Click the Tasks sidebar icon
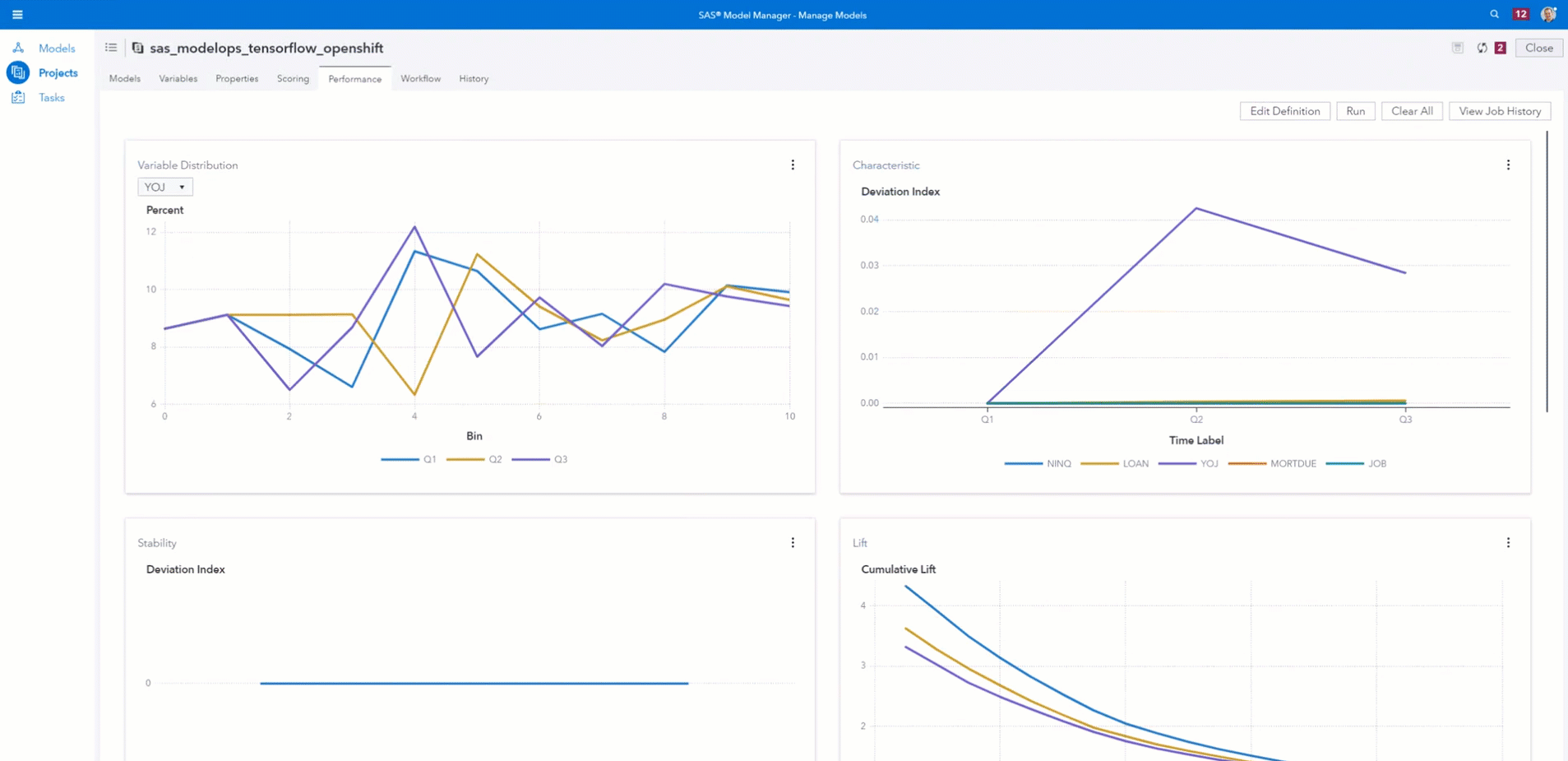The image size is (1568, 761). pos(18,97)
